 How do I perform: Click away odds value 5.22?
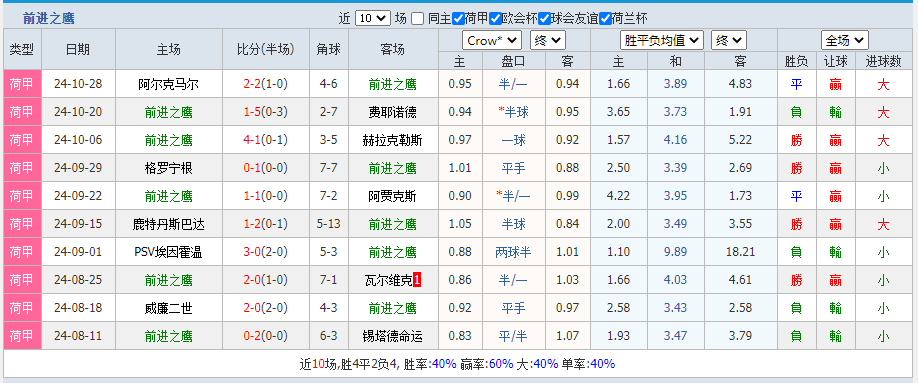(740, 141)
